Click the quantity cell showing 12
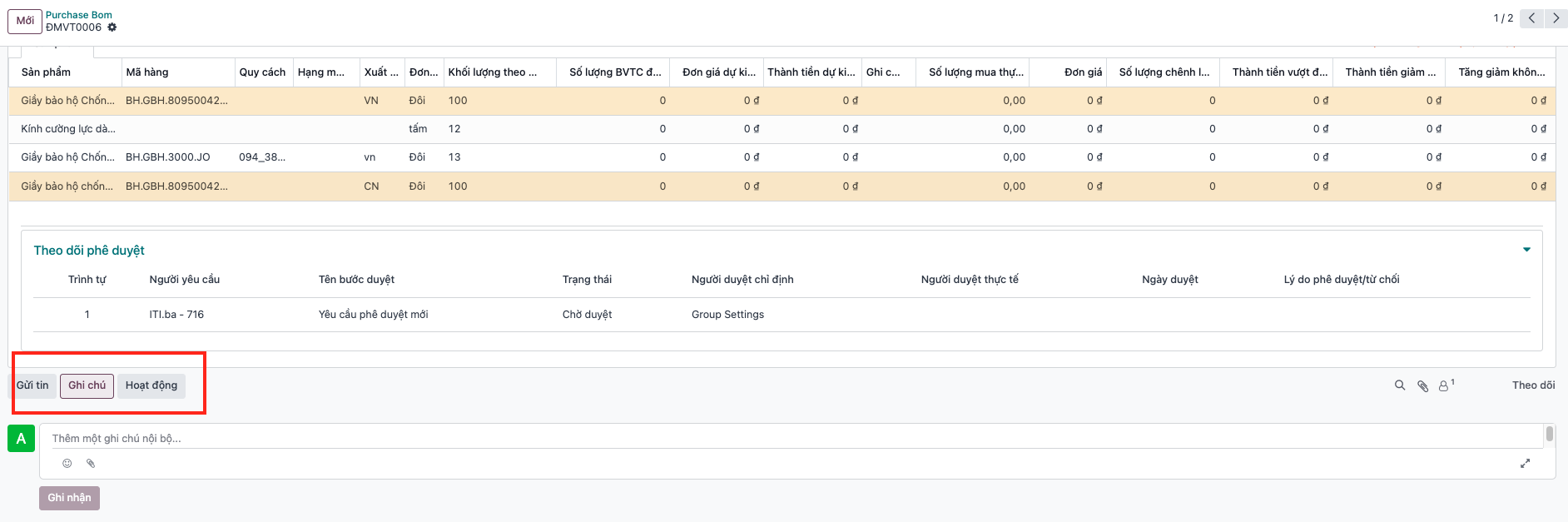The image size is (1568, 522). coord(454,129)
